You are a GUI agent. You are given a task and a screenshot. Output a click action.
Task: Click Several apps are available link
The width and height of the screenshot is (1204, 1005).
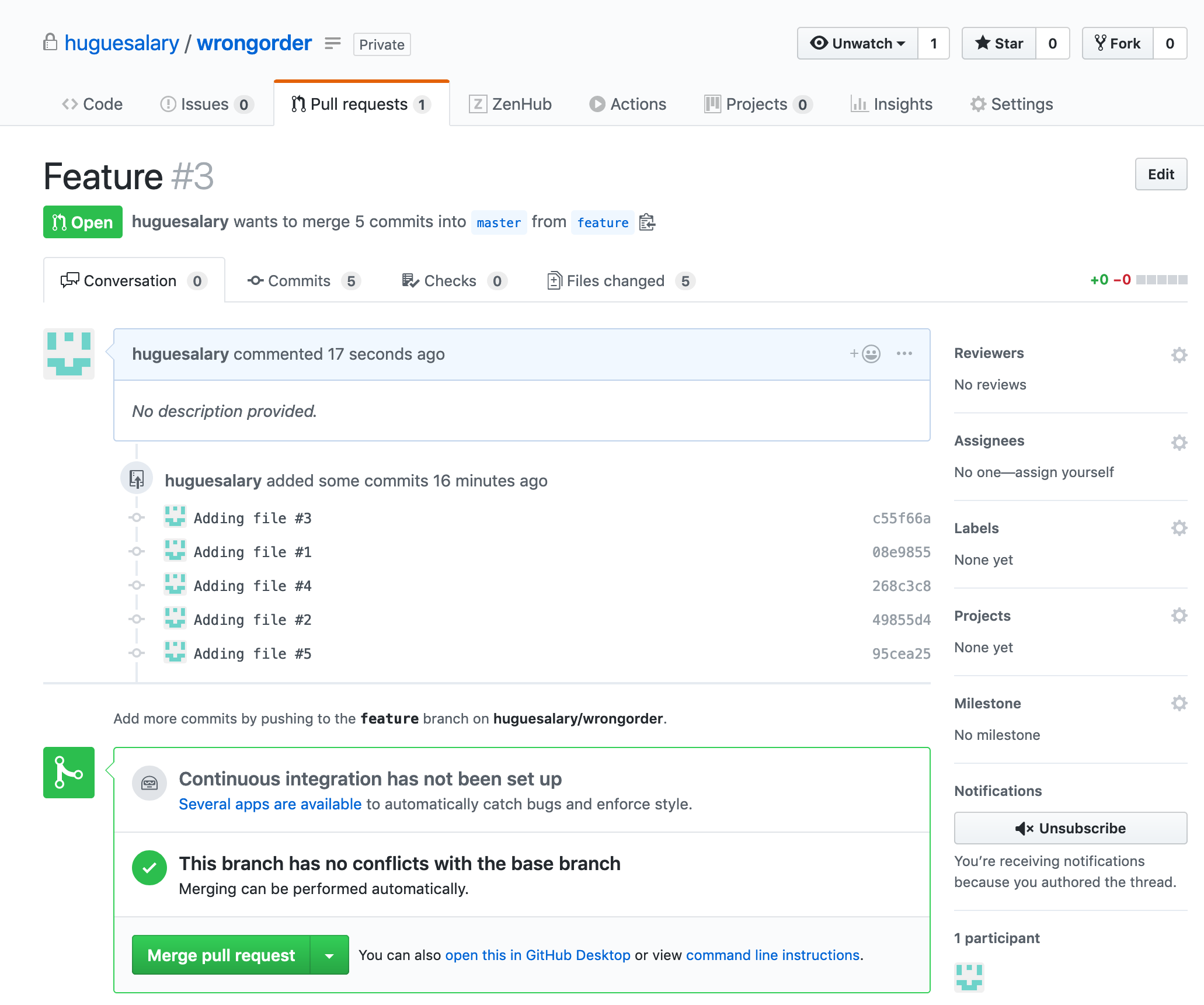click(270, 804)
